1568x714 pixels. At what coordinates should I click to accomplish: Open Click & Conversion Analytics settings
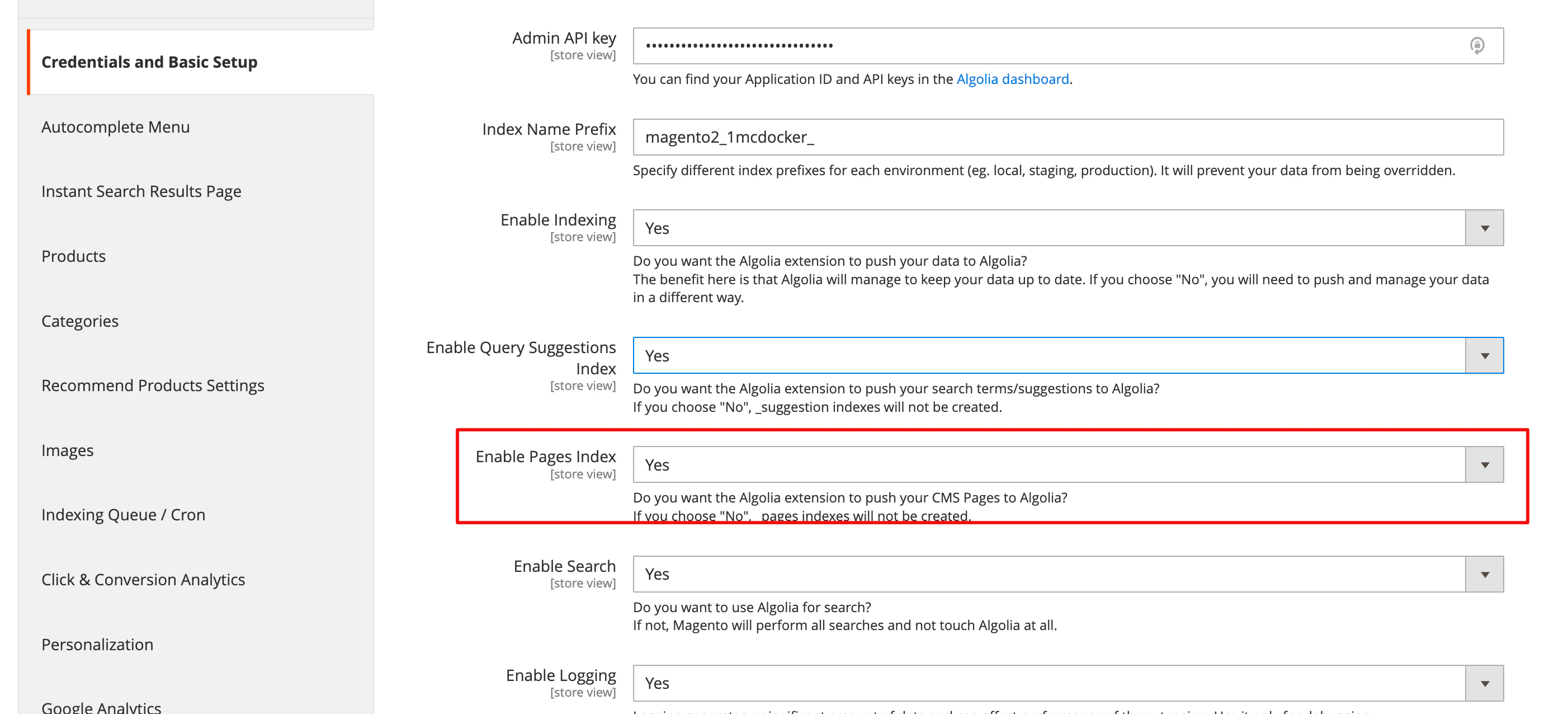point(143,579)
